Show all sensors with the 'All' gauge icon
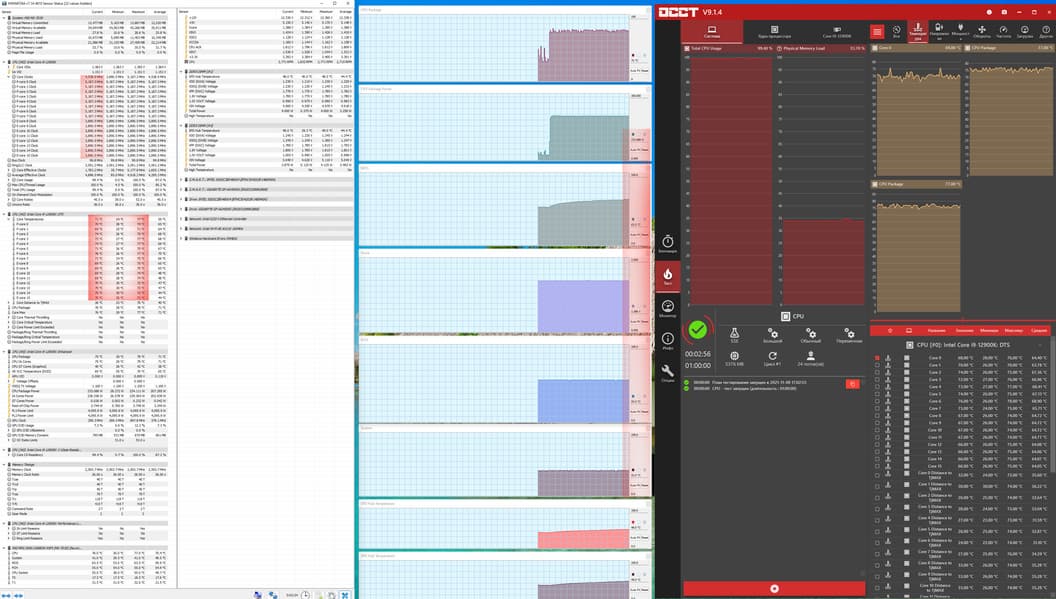1056x599 pixels. (896, 32)
